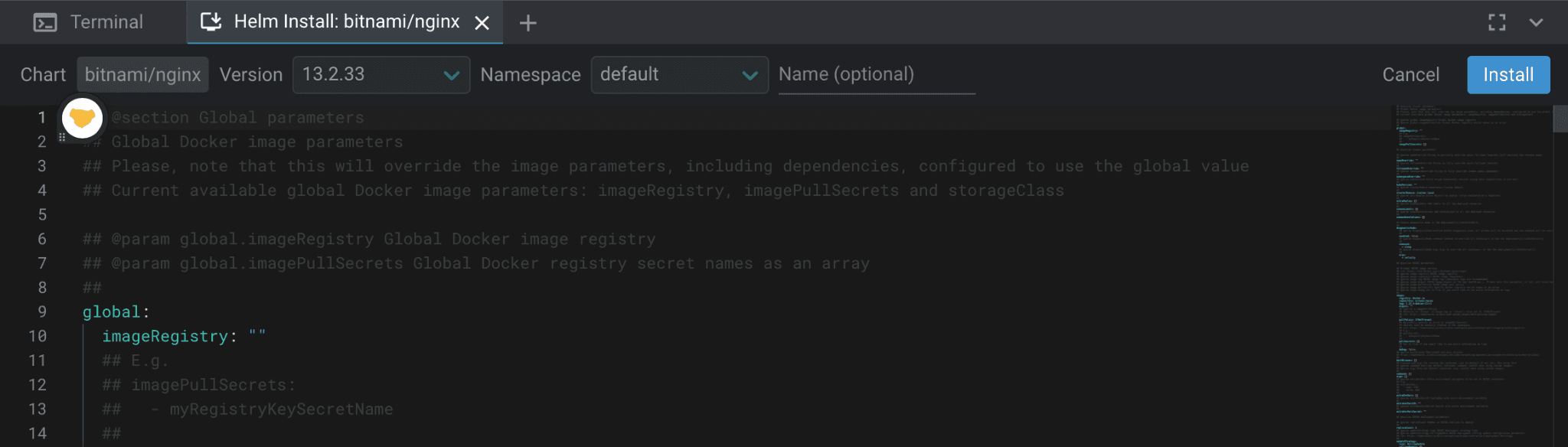Click the '@param global.imagePullSecrets' comment line
Viewport: 1568px width, 447px height.
(x=476, y=263)
